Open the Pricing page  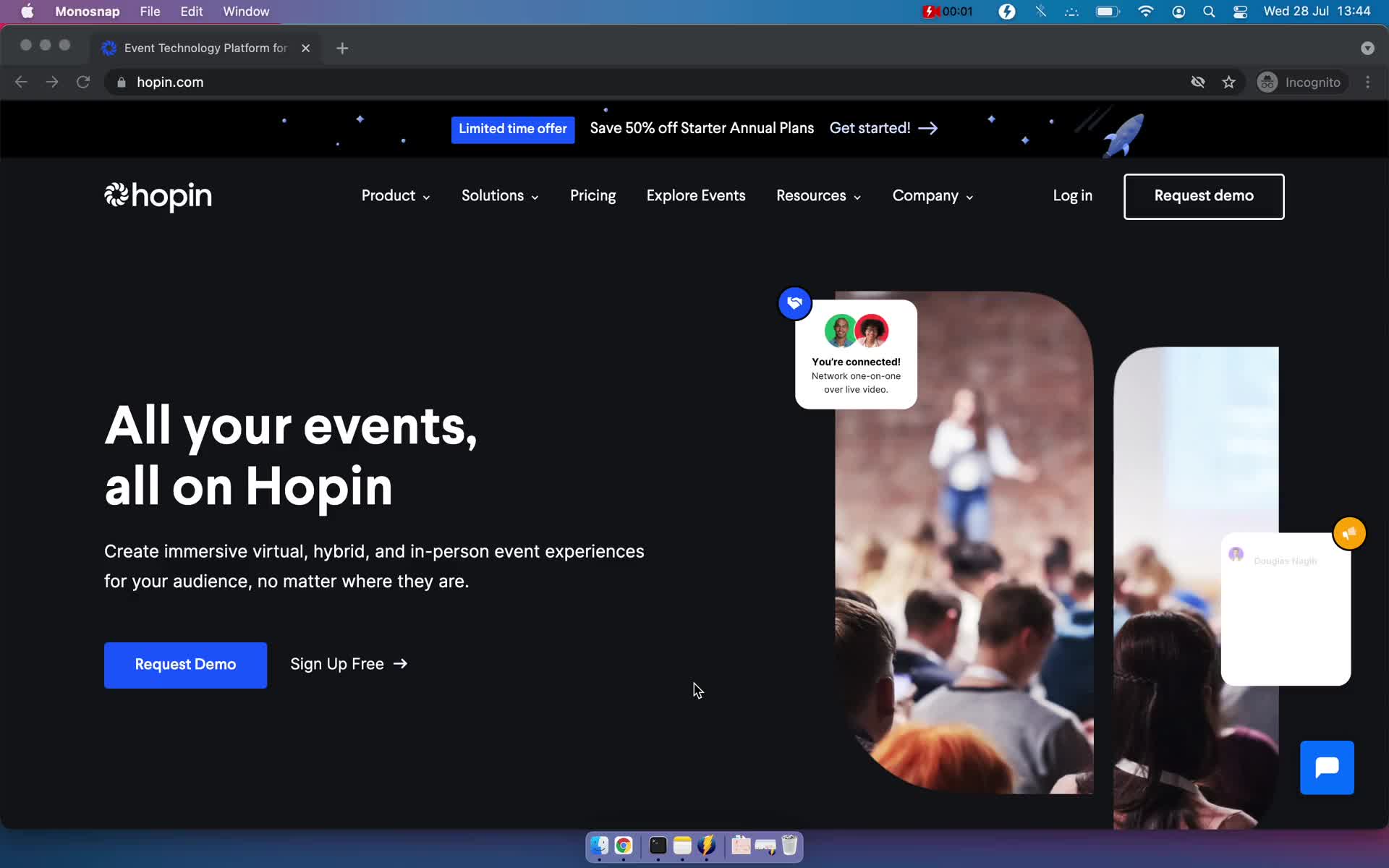click(592, 196)
